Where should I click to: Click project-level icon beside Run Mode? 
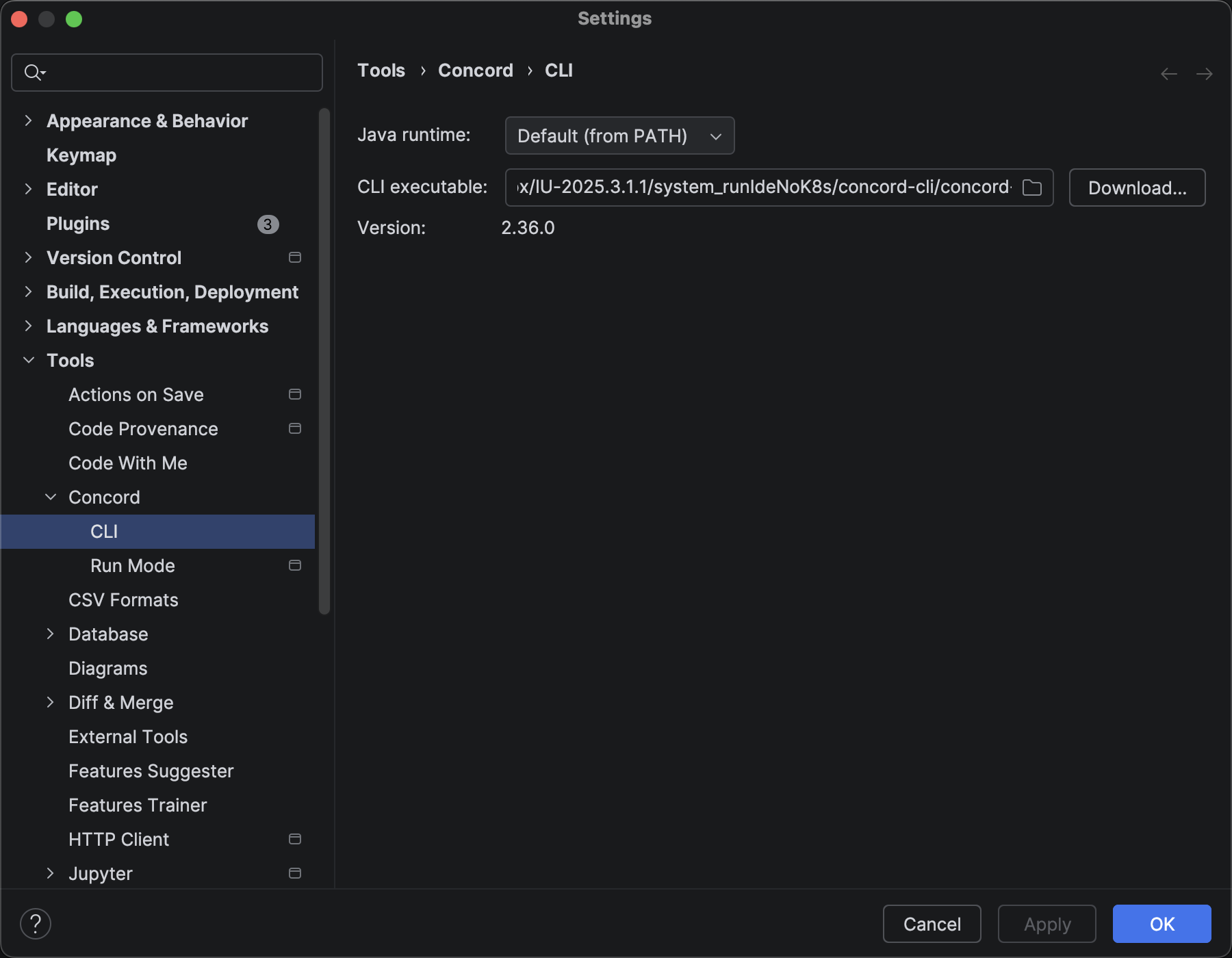point(295,566)
